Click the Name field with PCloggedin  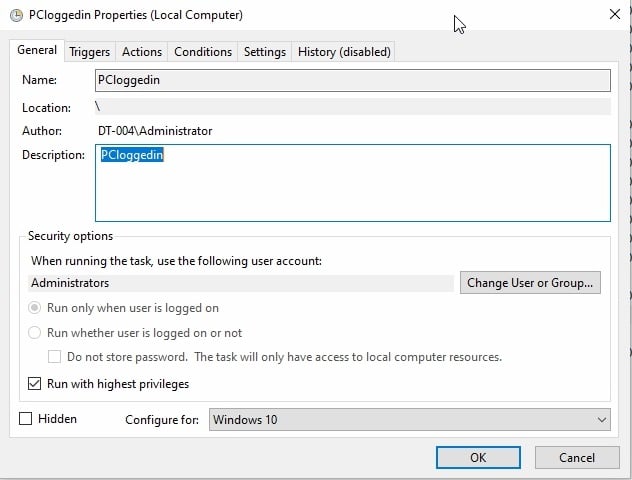coord(353,80)
